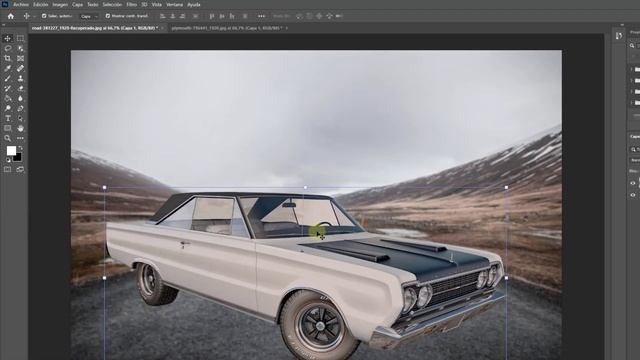
Task: Click the white foreground color swatch
Action: point(11,150)
